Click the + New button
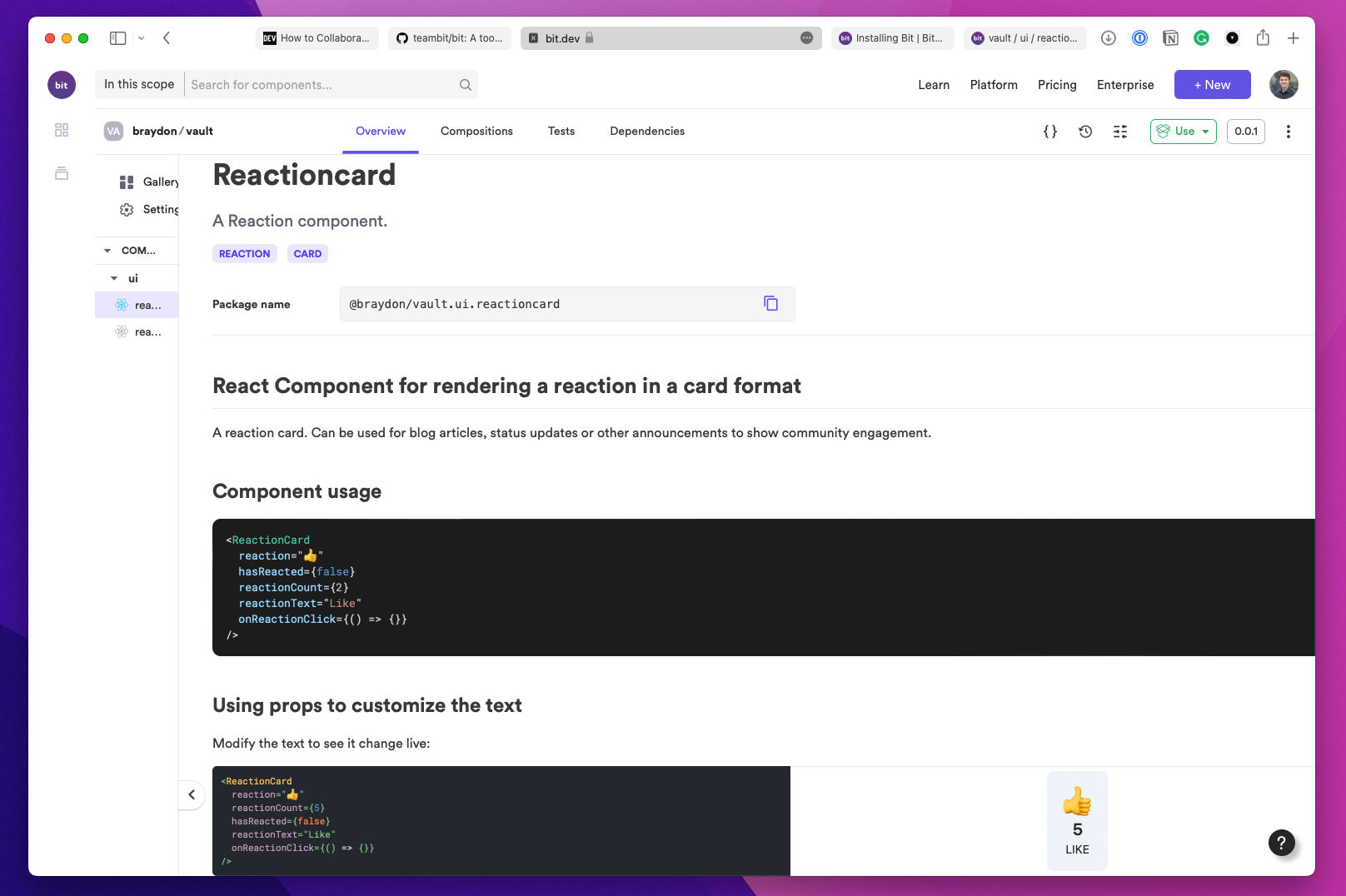Screen dimensions: 1346x896 [1213, 85]
